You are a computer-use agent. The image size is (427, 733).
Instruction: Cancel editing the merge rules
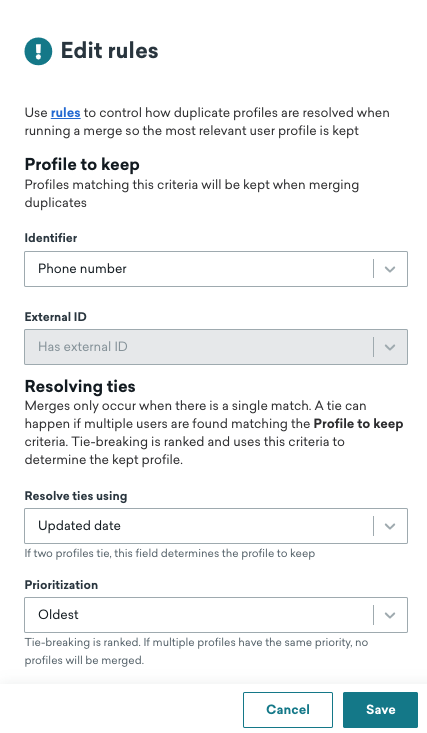[288, 710]
